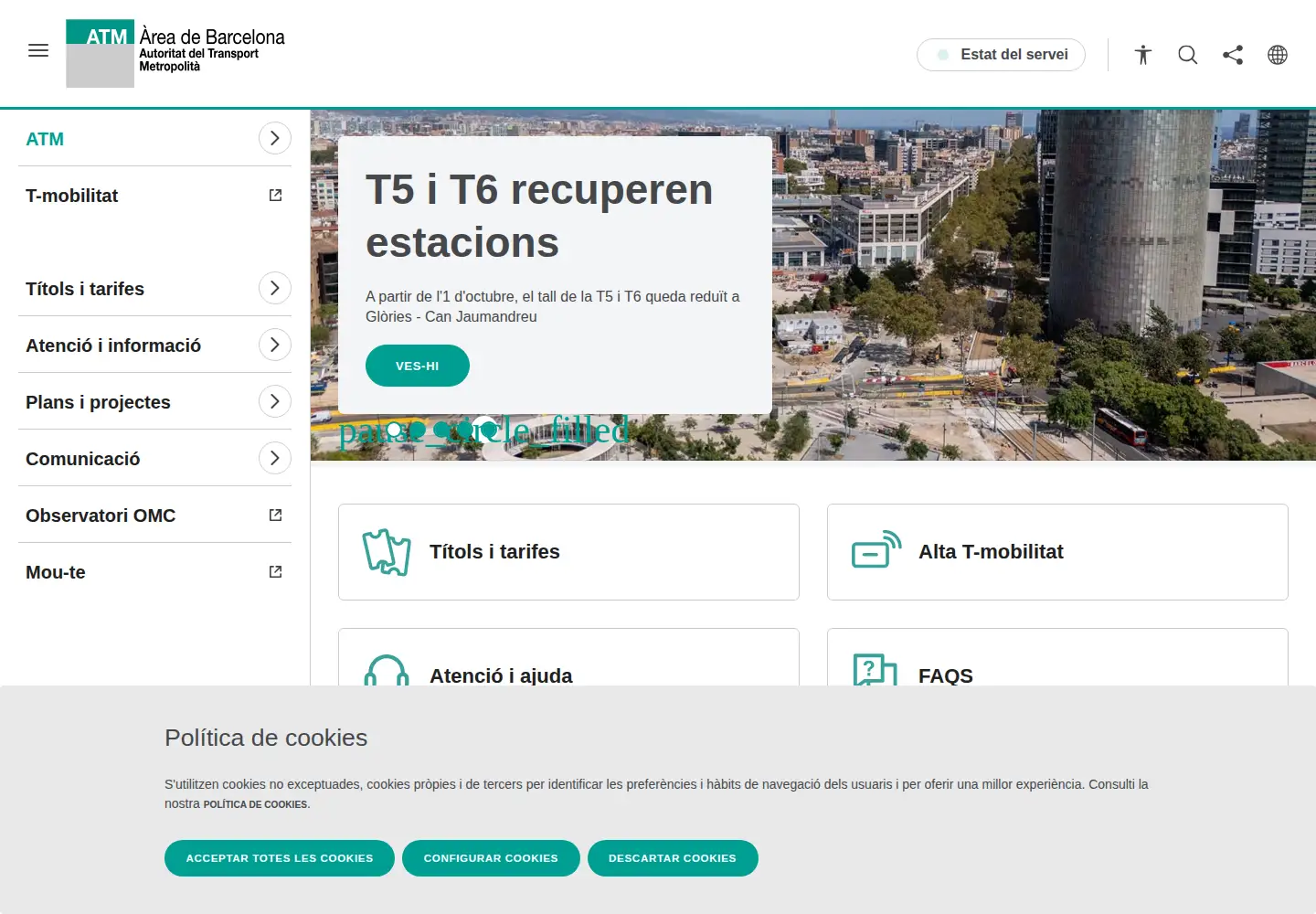Expand the ATM section chevron
The width and height of the screenshot is (1316, 914).
click(275, 138)
